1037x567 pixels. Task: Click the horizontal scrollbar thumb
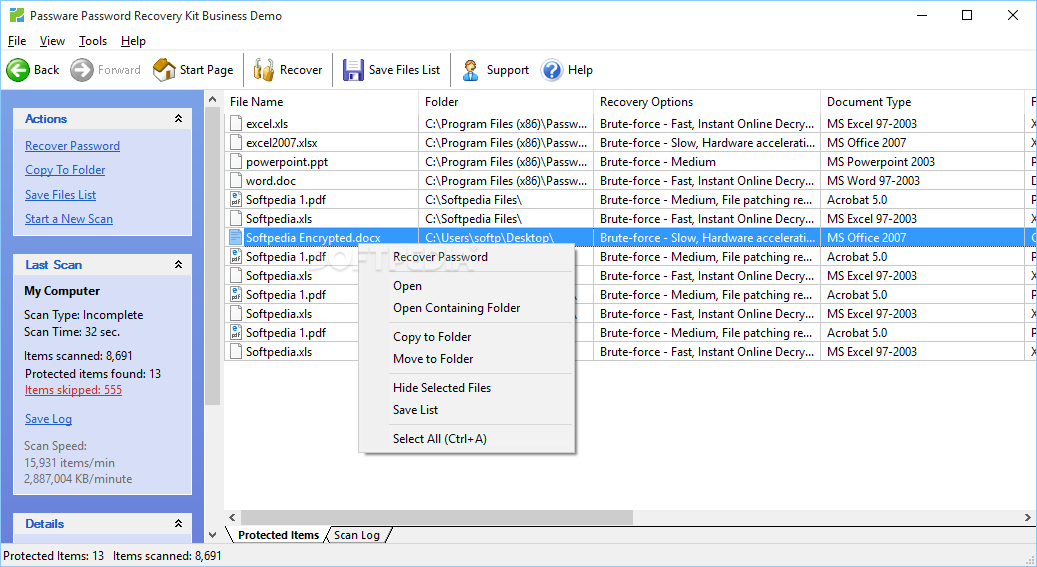point(436,517)
